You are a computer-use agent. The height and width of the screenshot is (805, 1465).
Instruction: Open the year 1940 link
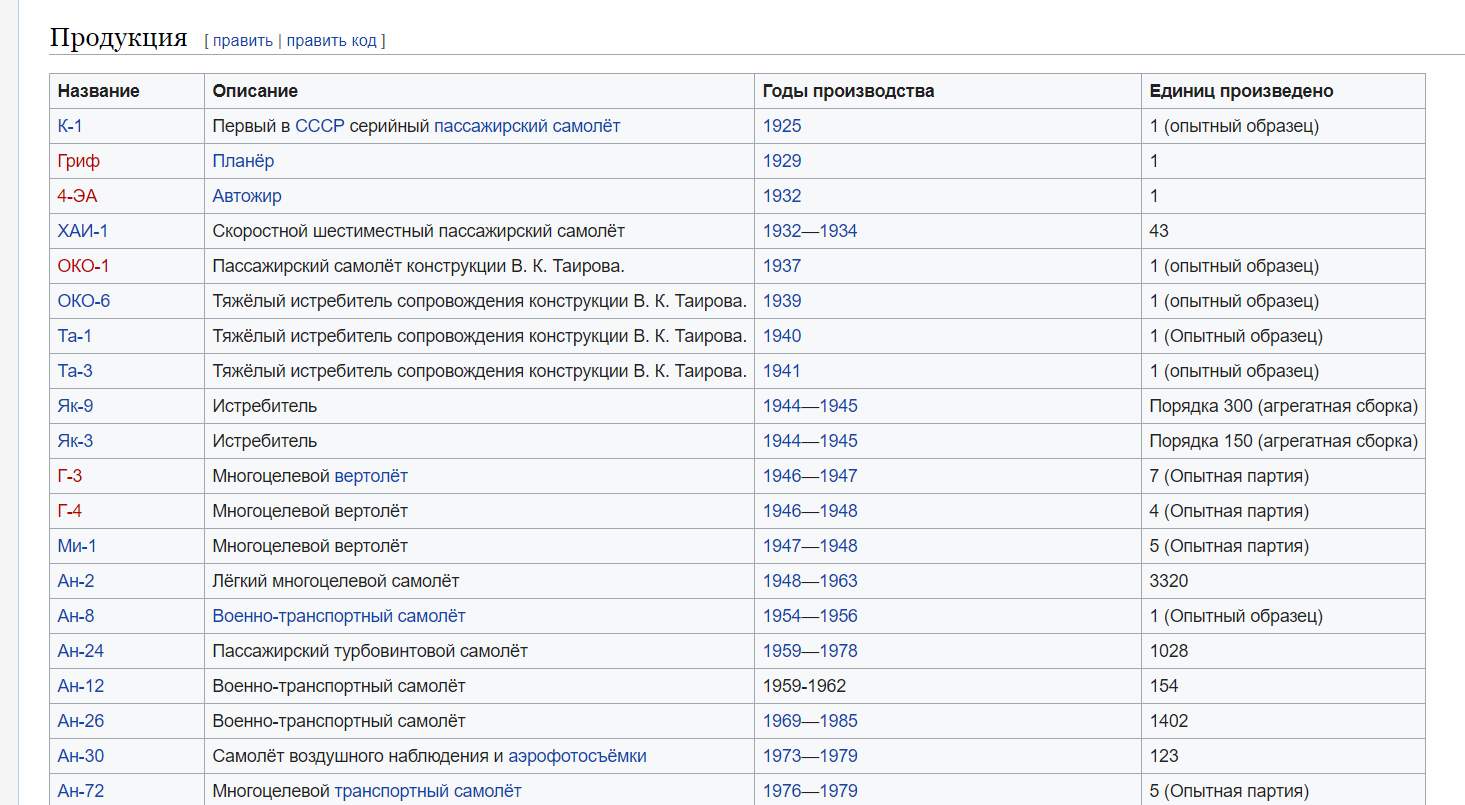coord(782,336)
